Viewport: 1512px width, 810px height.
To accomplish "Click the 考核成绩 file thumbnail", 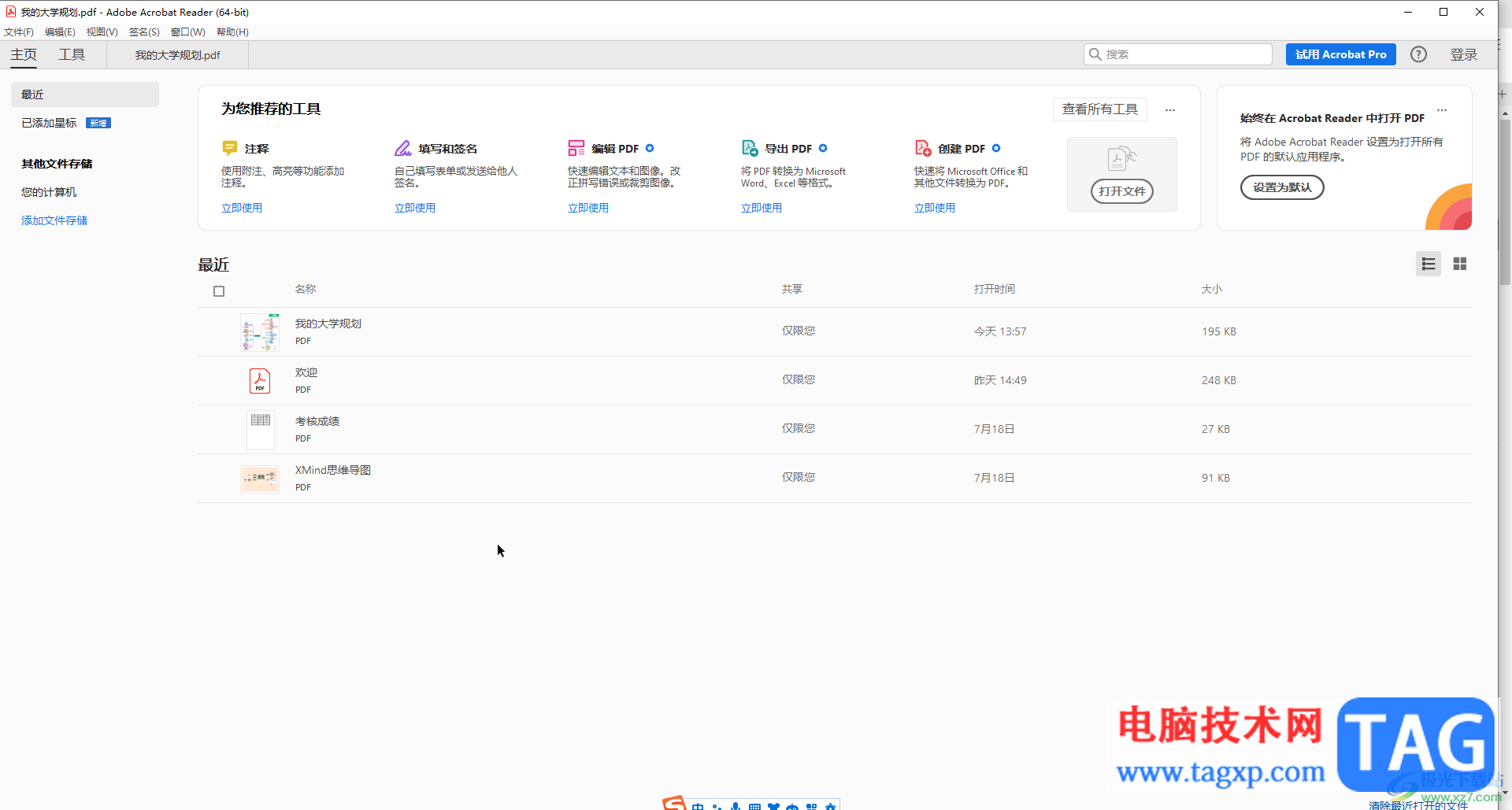I will (261, 430).
